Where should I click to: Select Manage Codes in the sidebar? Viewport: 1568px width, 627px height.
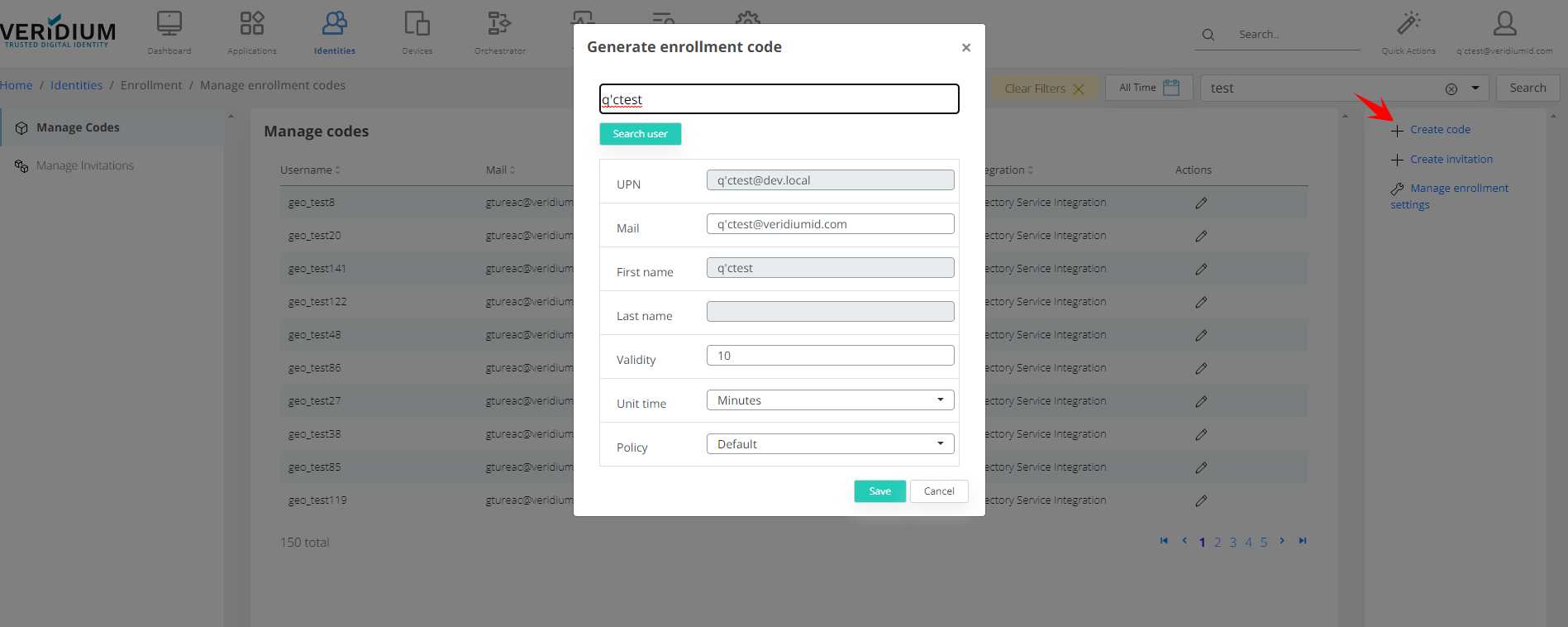tap(78, 127)
